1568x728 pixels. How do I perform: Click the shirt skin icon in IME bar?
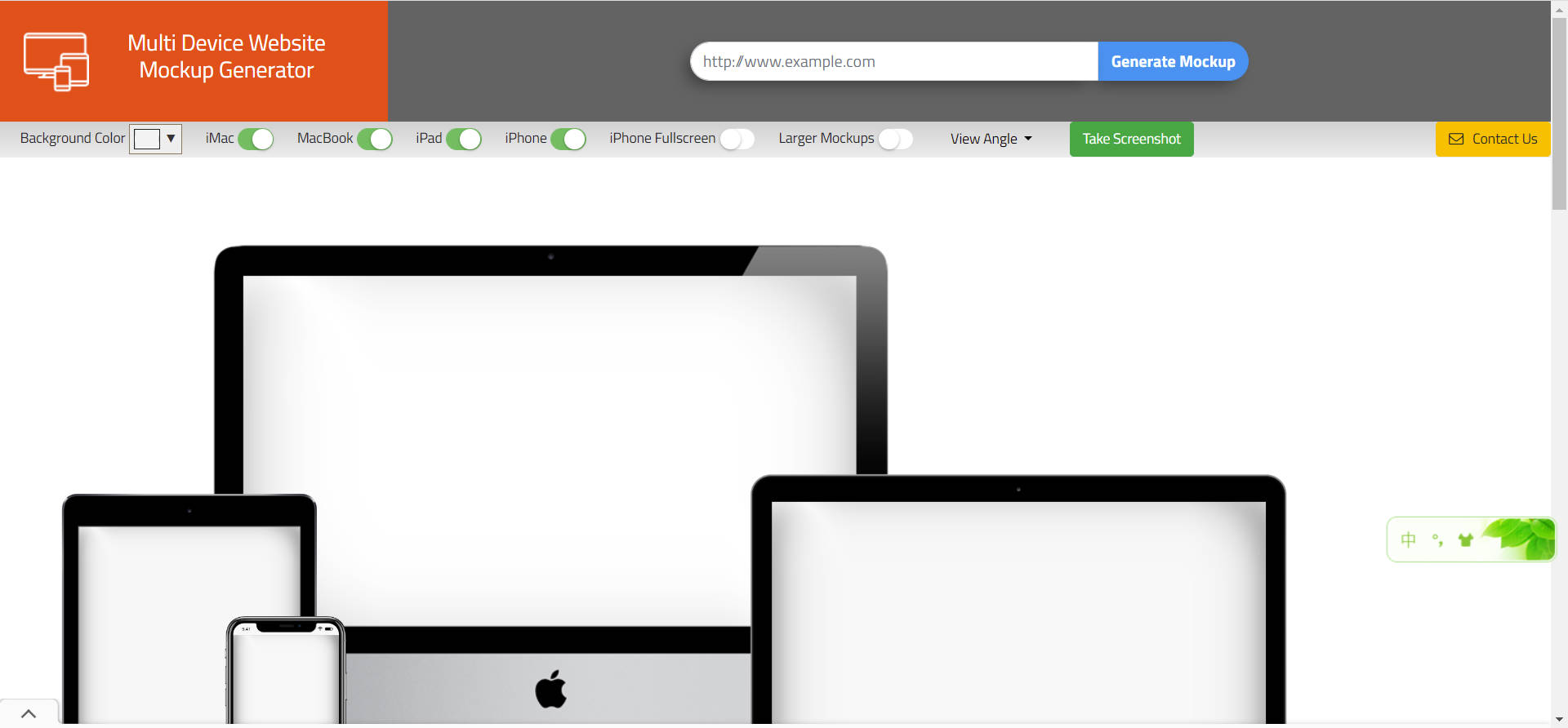point(1466,539)
